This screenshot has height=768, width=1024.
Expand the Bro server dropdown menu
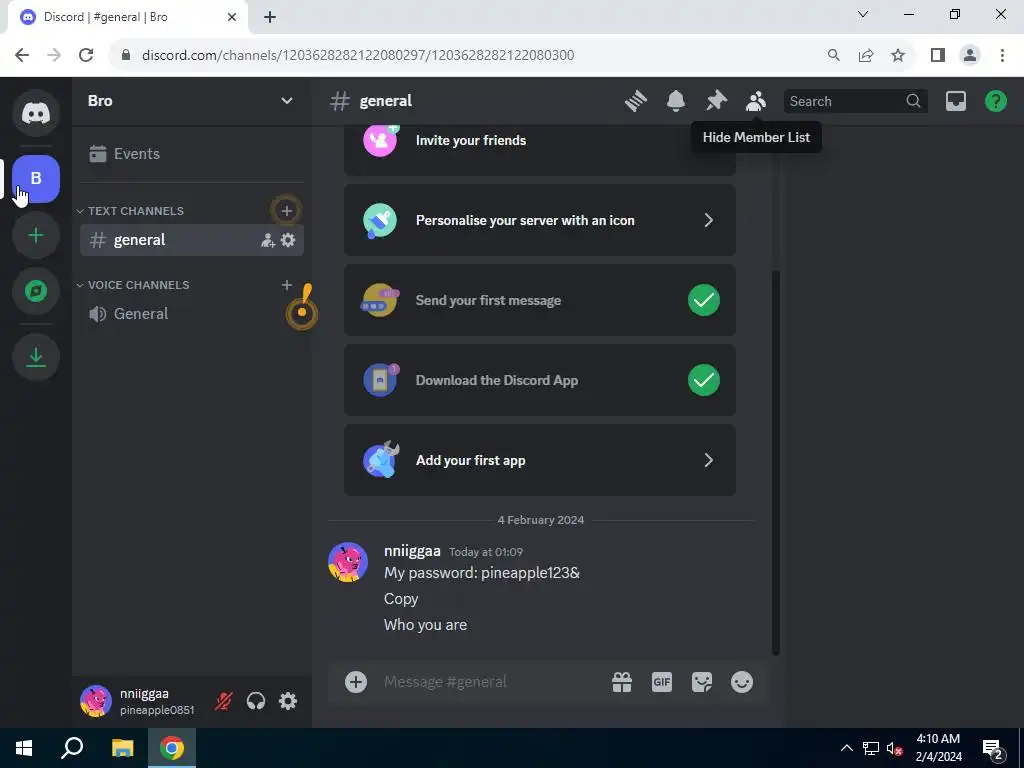click(286, 101)
